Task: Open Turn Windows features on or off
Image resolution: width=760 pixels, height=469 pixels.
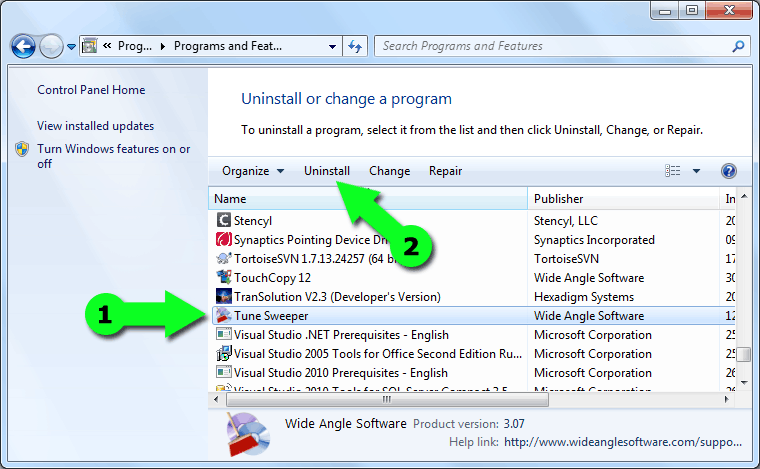Action: pyautogui.click(x=113, y=156)
